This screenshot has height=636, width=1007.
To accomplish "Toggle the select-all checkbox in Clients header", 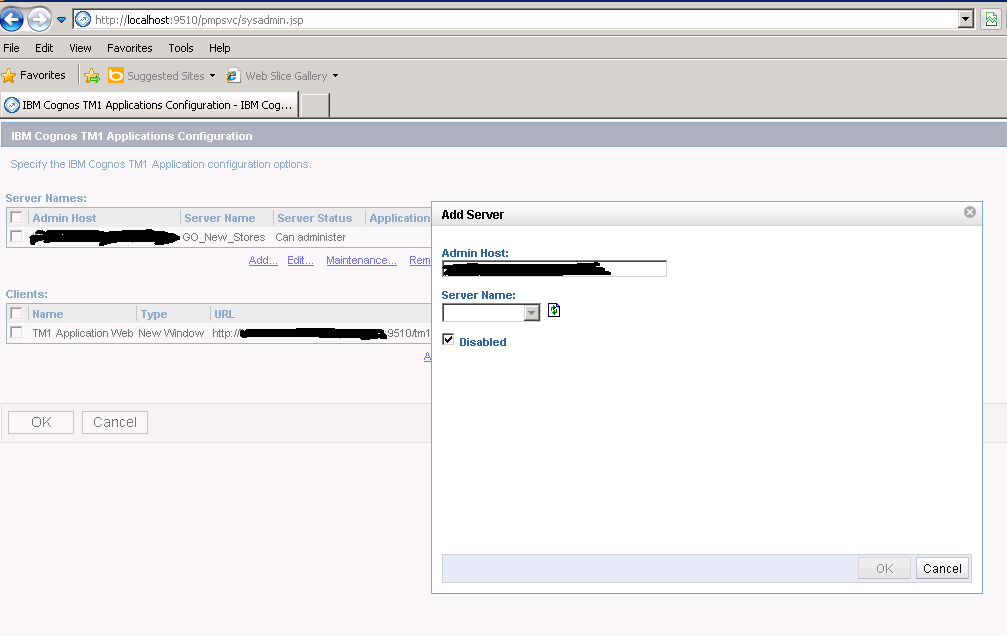I will [x=17, y=314].
